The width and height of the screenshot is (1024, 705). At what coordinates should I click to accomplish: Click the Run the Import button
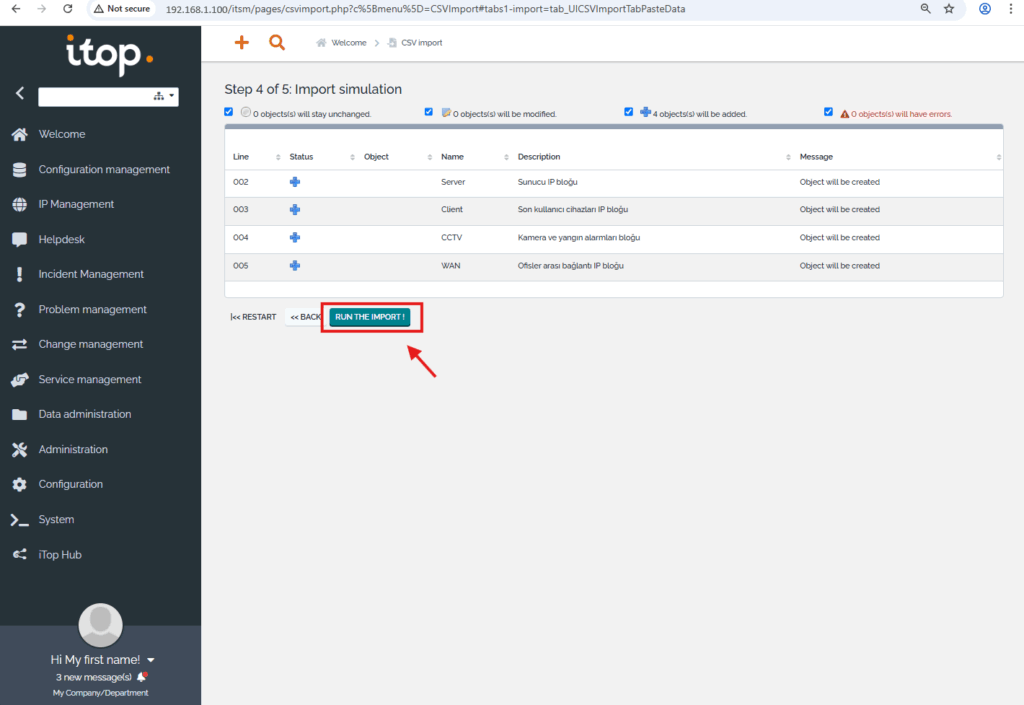coord(370,317)
